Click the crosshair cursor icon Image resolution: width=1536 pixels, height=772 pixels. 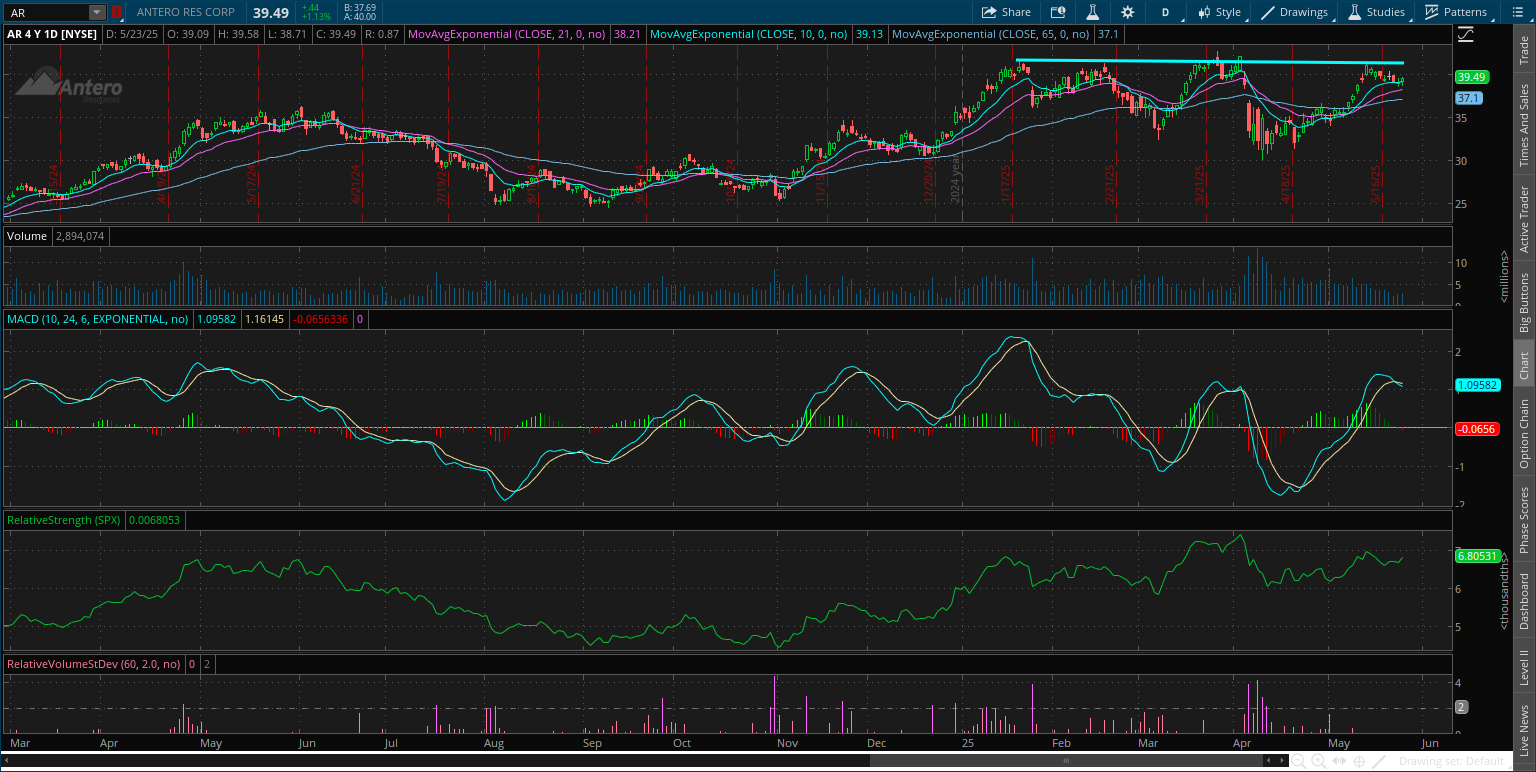1360,761
